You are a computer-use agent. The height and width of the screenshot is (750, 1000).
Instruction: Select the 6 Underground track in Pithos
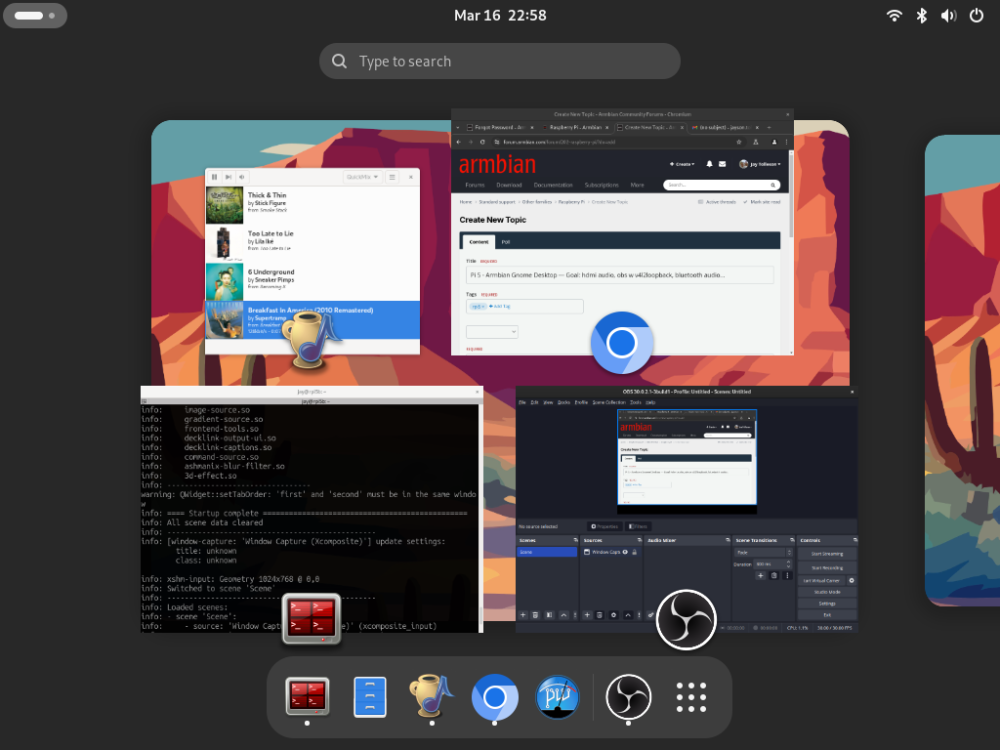point(312,281)
